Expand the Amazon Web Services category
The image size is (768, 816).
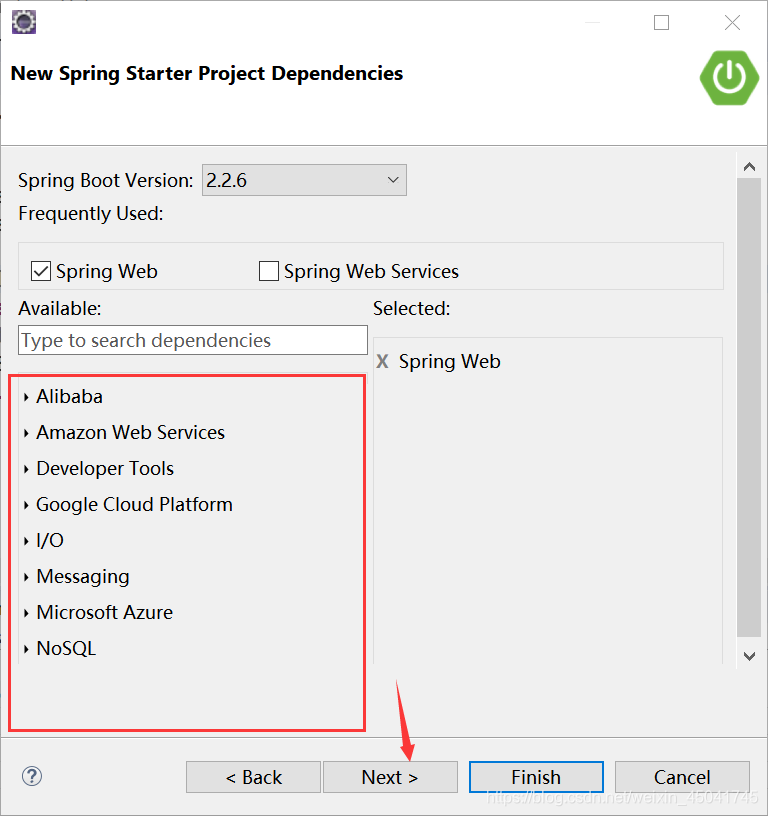pos(26,433)
